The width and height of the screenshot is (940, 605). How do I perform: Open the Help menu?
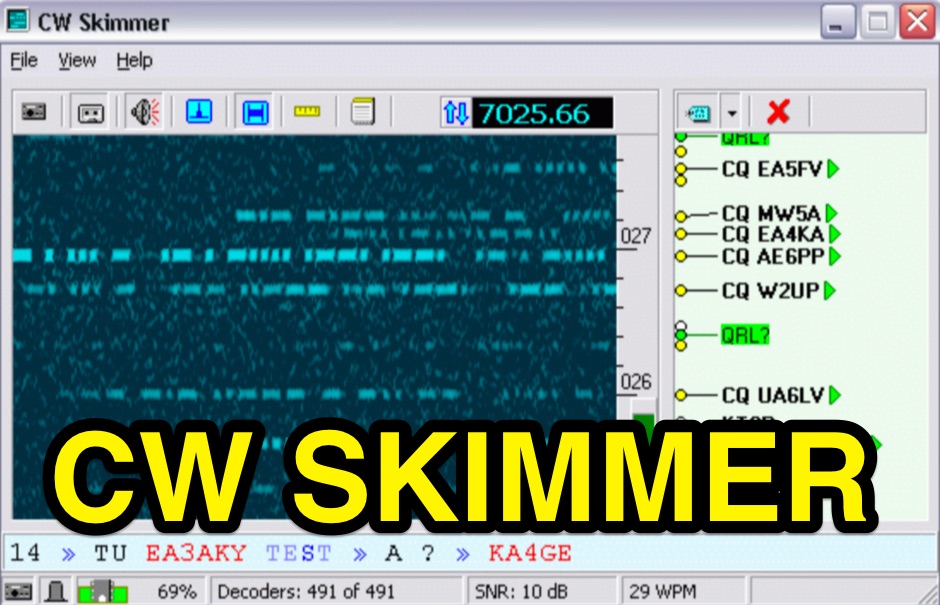(x=134, y=61)
